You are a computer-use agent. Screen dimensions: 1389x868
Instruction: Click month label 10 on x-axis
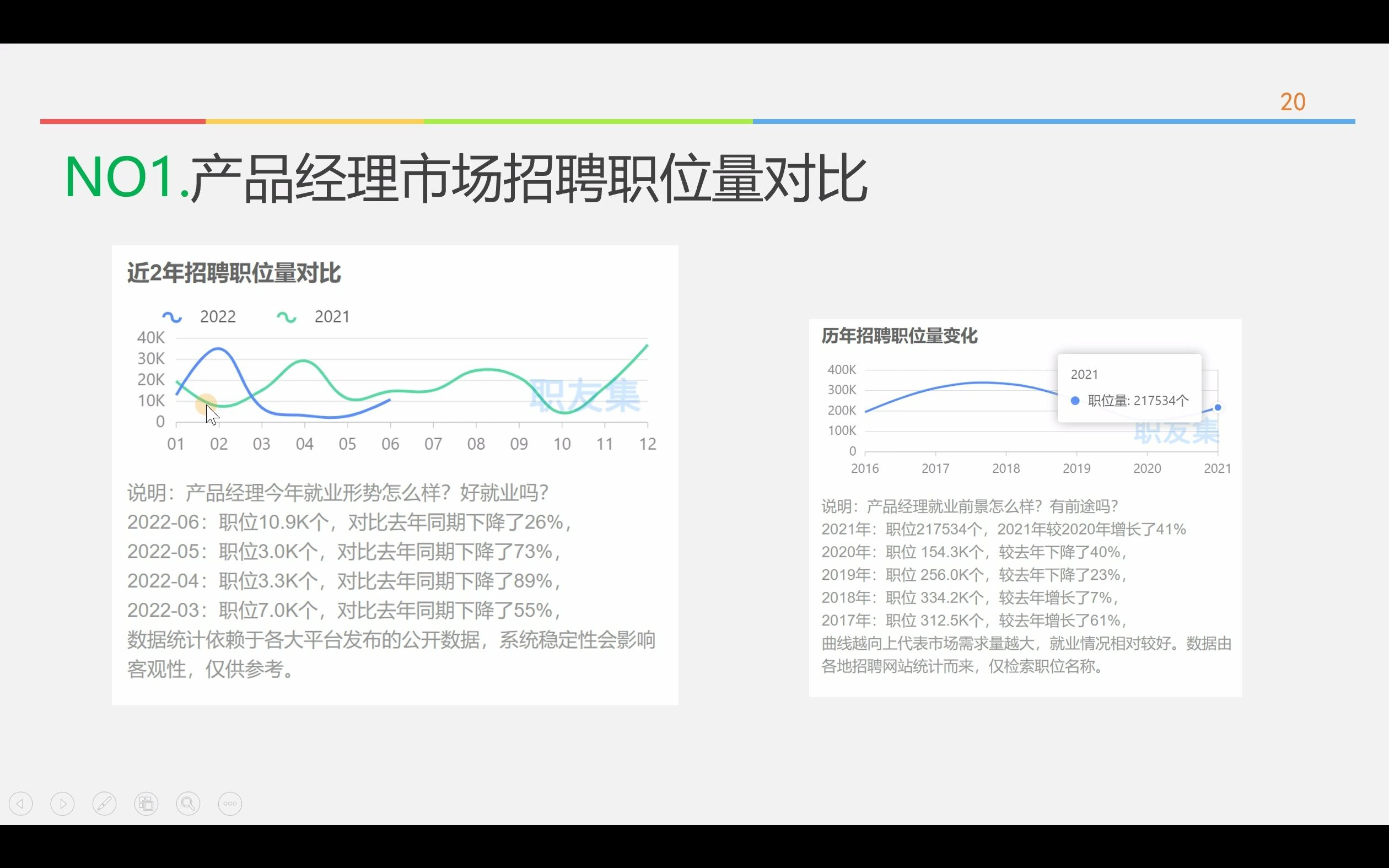pos(562,444)
